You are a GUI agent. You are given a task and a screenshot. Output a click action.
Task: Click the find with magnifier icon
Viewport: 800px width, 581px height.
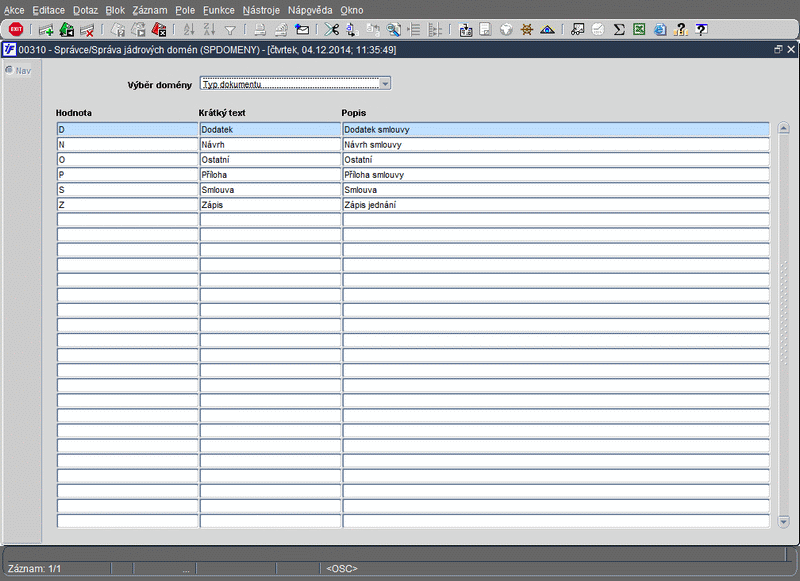(x=393, y=30)
